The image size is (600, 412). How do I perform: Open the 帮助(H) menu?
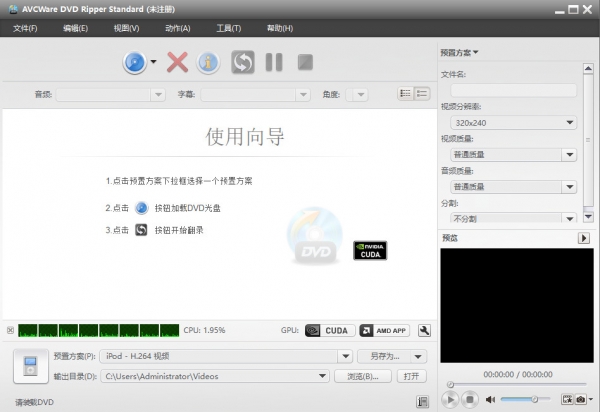tap(280, 28)
